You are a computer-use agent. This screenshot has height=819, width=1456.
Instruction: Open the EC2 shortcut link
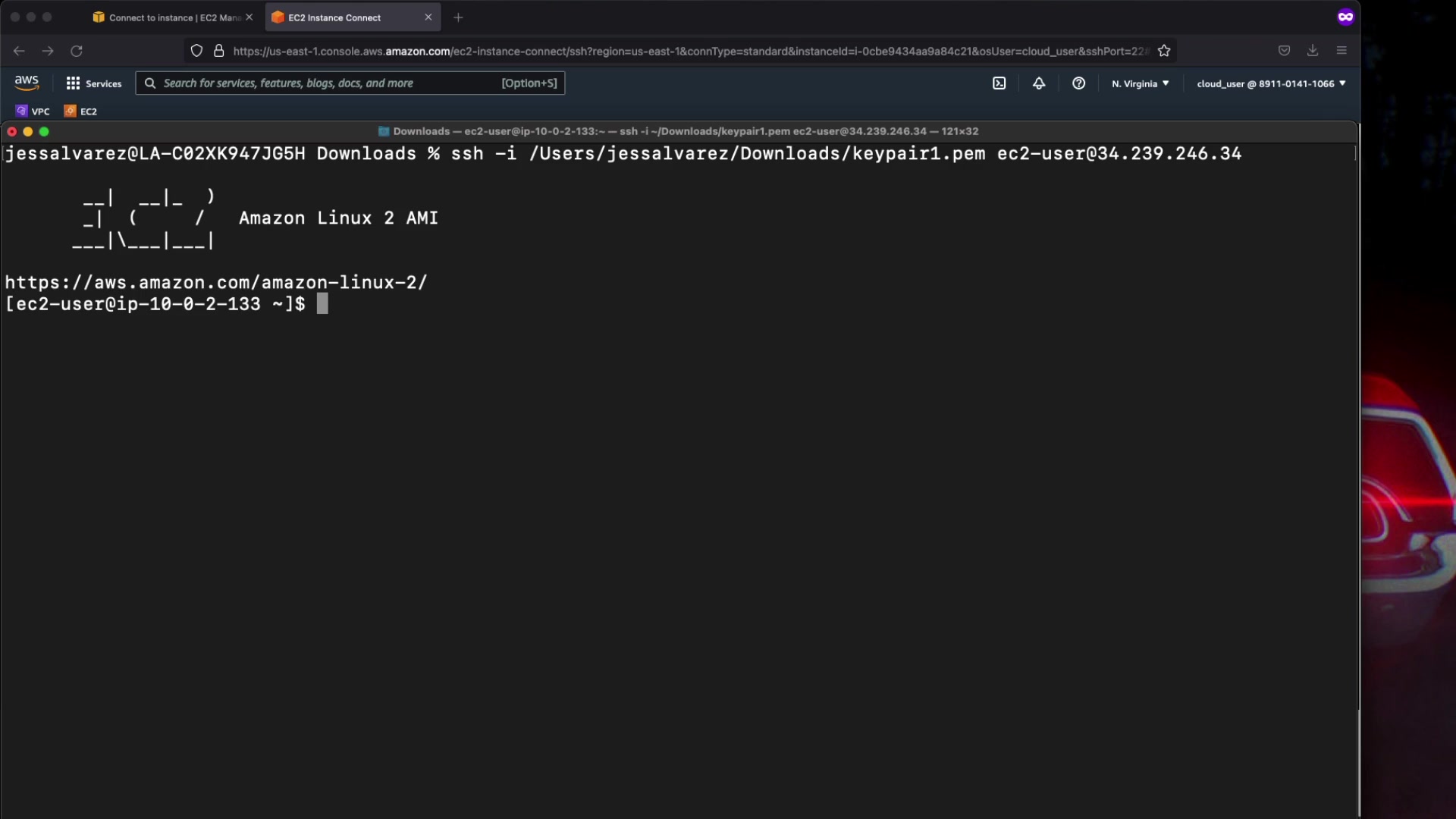(x=81, y=111)
